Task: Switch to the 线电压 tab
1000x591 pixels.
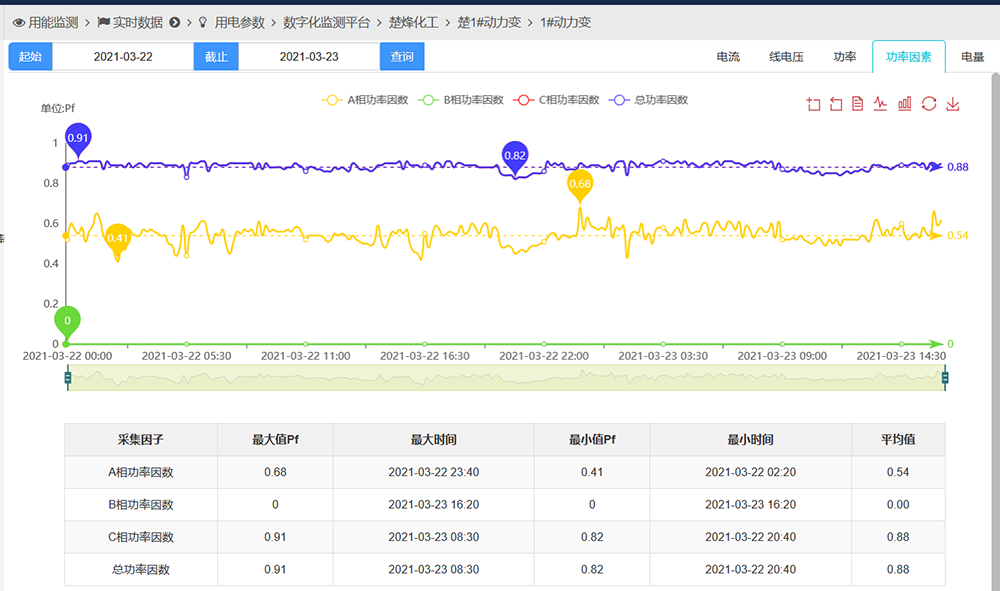Action: (786, 57)
